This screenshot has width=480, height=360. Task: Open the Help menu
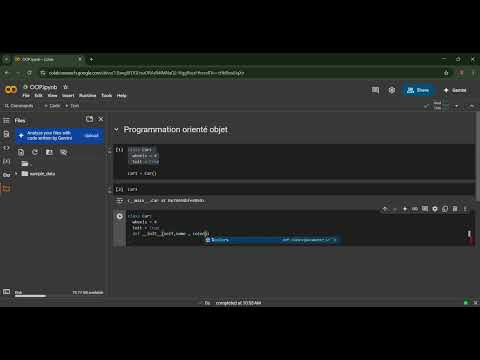click(x=122, y=96)
